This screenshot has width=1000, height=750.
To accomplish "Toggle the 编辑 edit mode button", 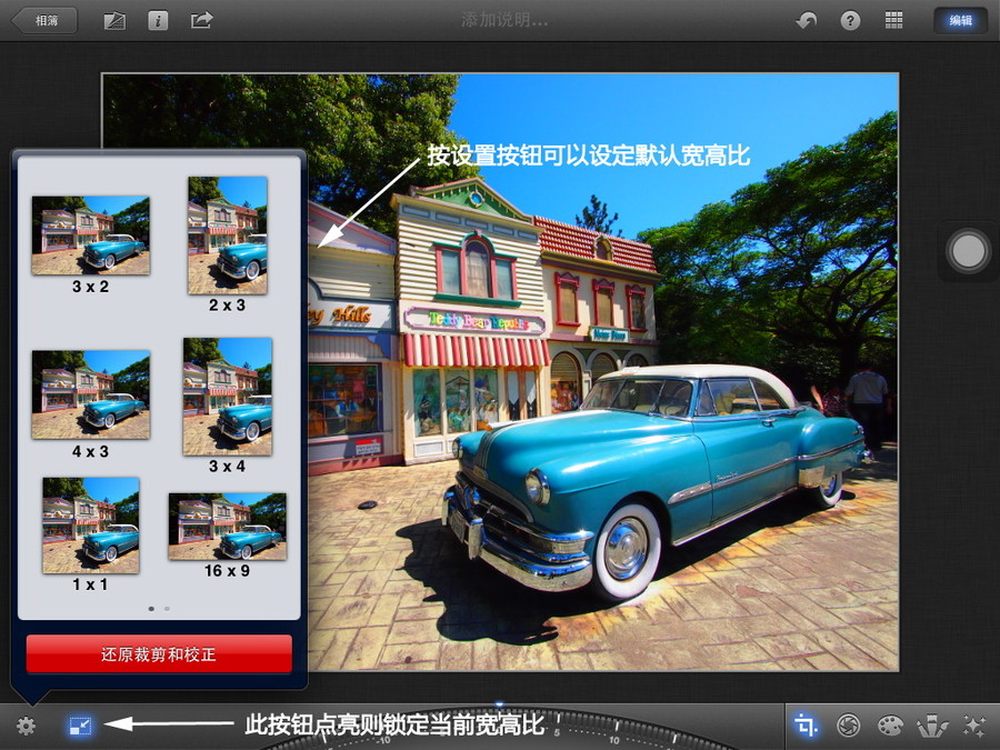I will pyautogui.click(x=959, y=20).
